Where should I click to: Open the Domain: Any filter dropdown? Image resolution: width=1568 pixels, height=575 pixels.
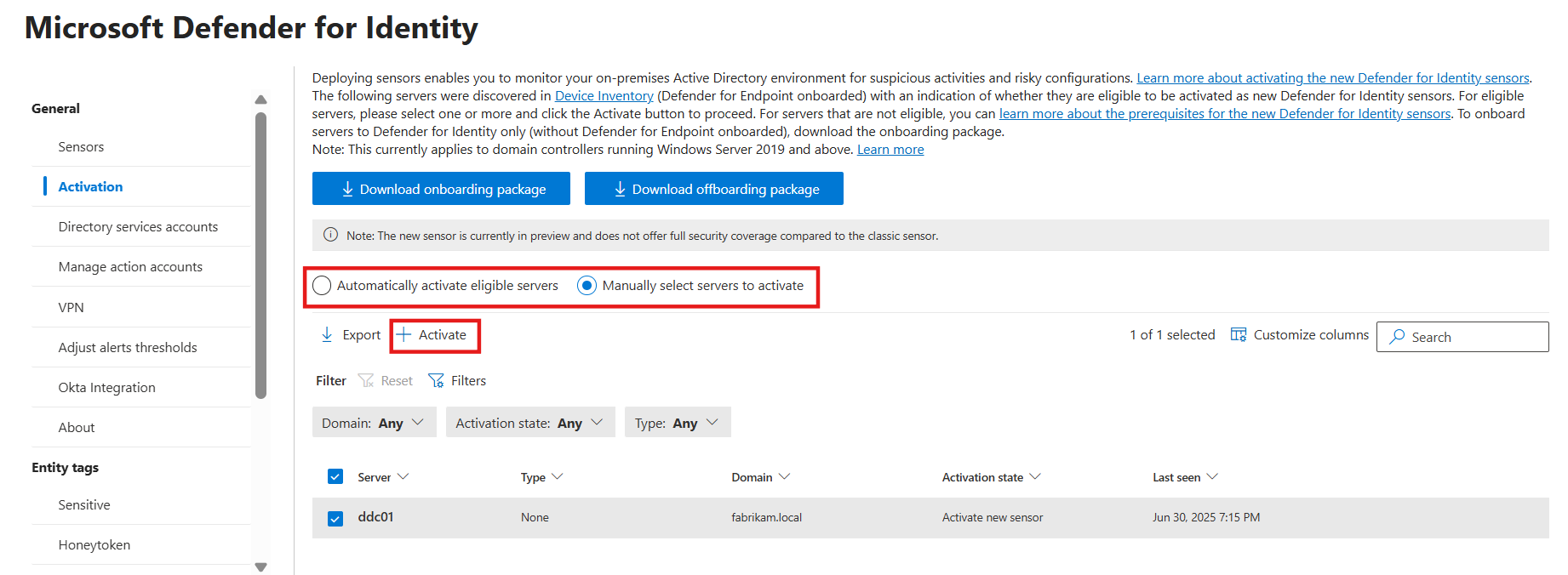(375, 423)
